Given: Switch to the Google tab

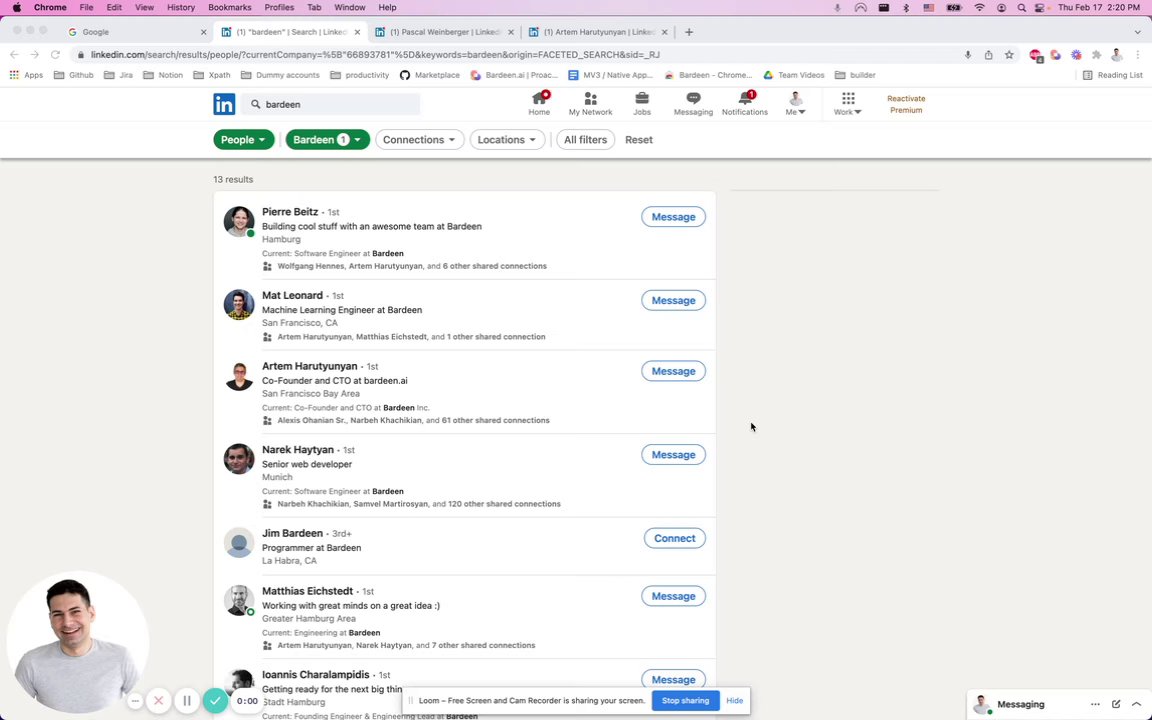Looking at the screenshot, I should click(136, 32).
